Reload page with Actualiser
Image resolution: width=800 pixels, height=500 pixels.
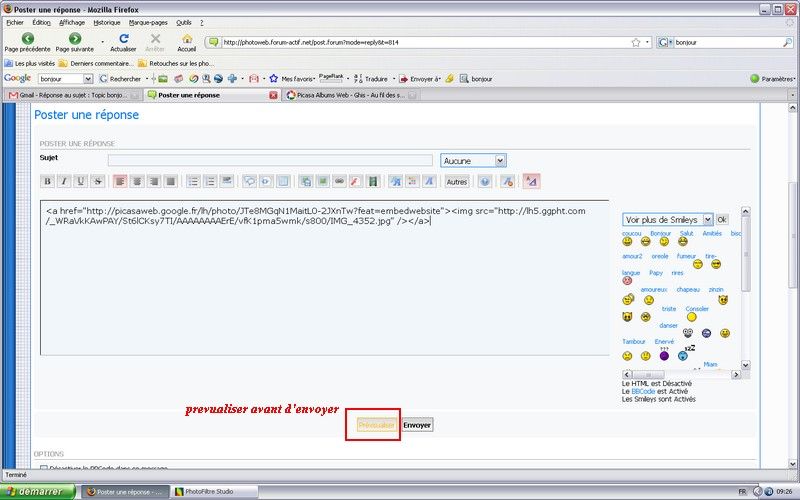(123, 42)
